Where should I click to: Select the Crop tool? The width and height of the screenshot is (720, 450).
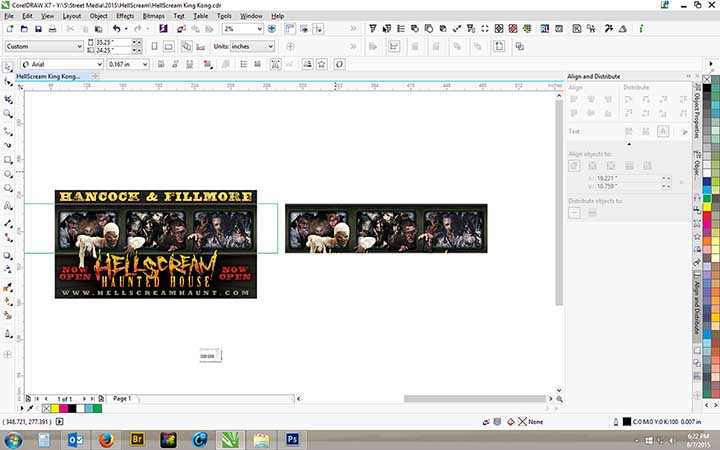[x=8, y=99]
